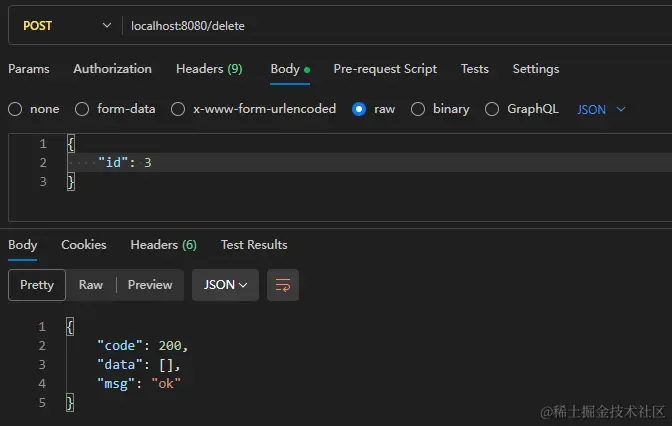
Task: Open the response Headers (6) tab
Action: (163, 245)
